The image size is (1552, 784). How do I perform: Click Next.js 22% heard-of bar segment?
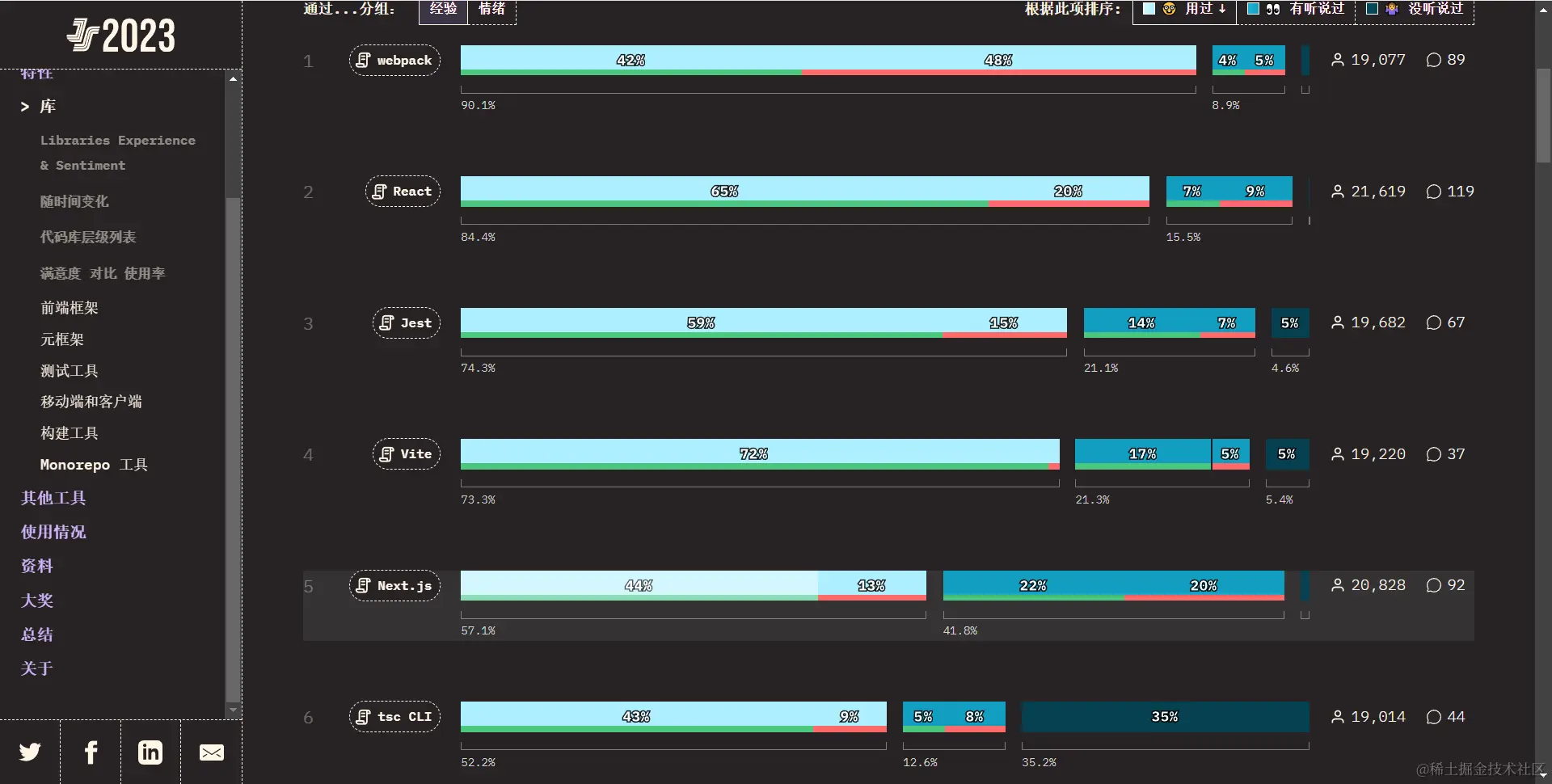(x=1033, y=585)
